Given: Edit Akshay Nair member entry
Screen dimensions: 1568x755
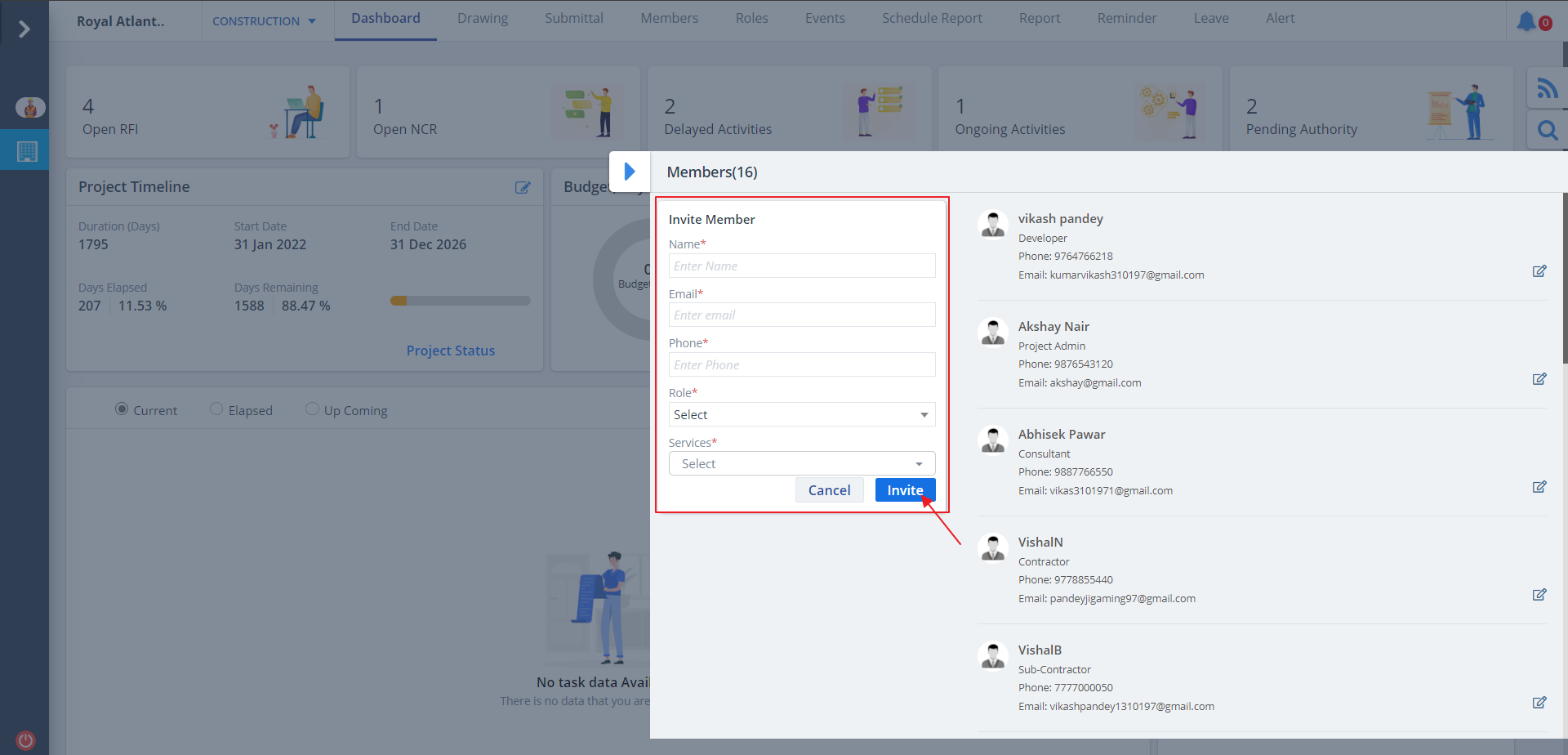Looking at the screenshot, I should 1539,379.
